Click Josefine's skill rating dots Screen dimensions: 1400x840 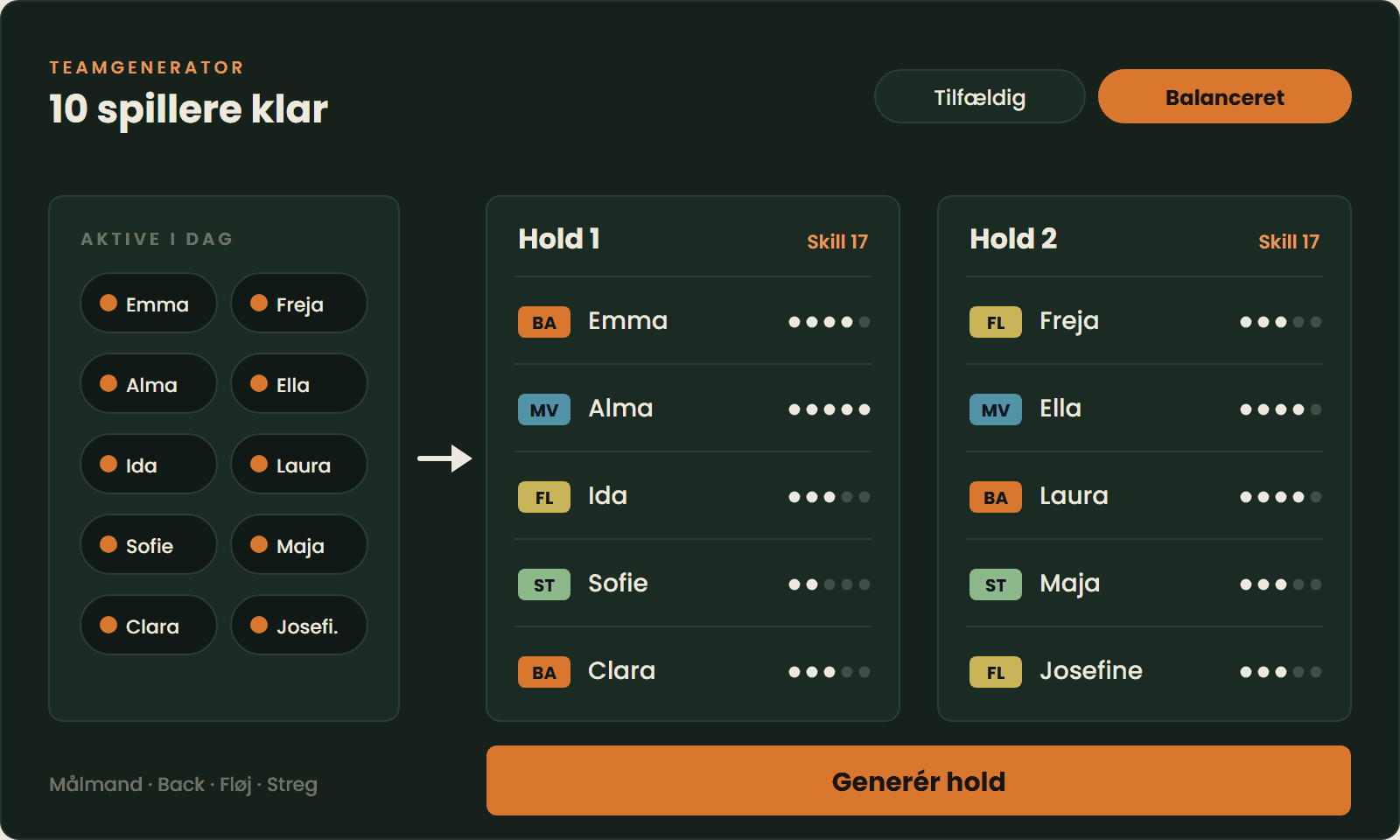pos(1281,672)
